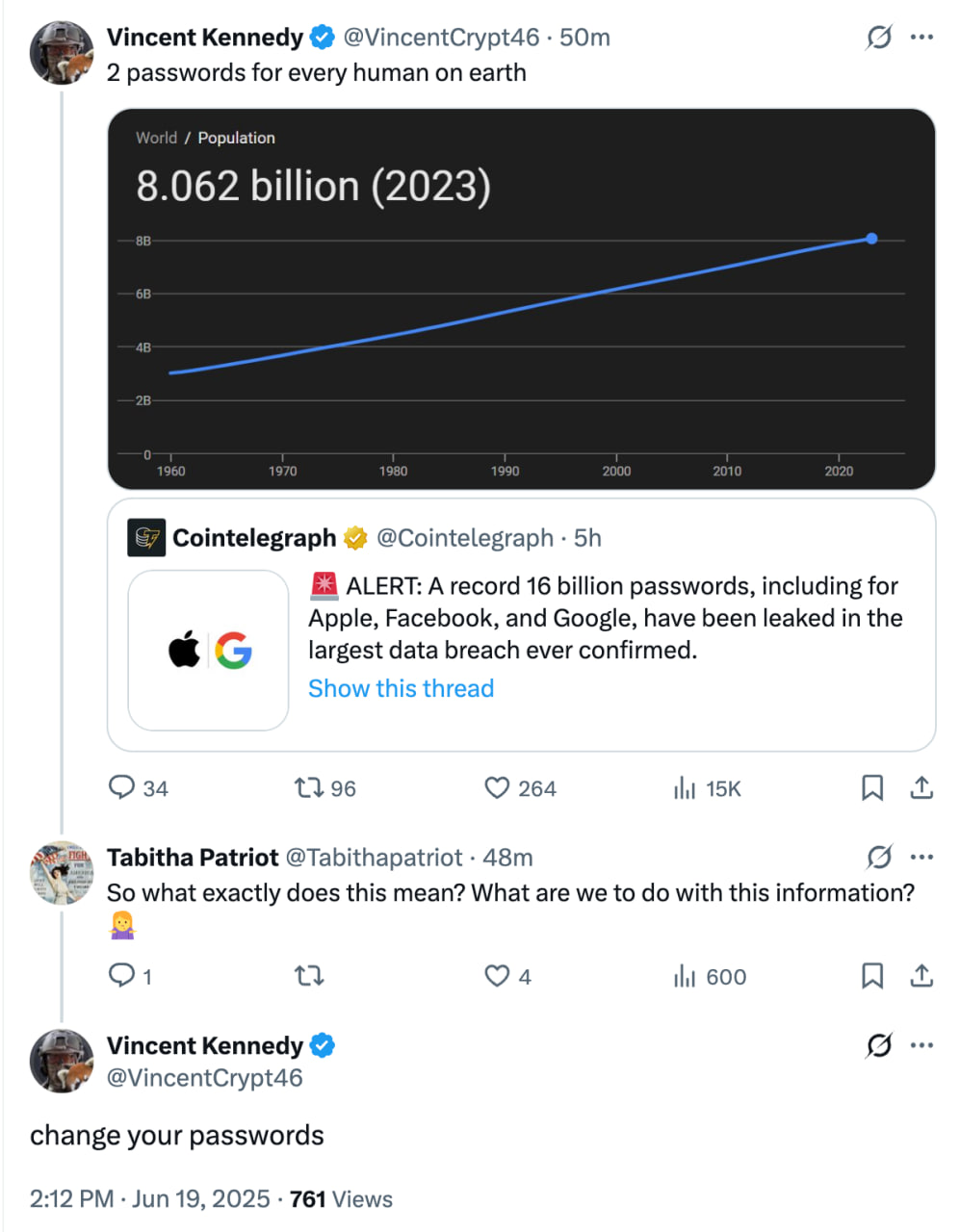
Task: View analytics showing 15K views
Action: pos(685,788)
